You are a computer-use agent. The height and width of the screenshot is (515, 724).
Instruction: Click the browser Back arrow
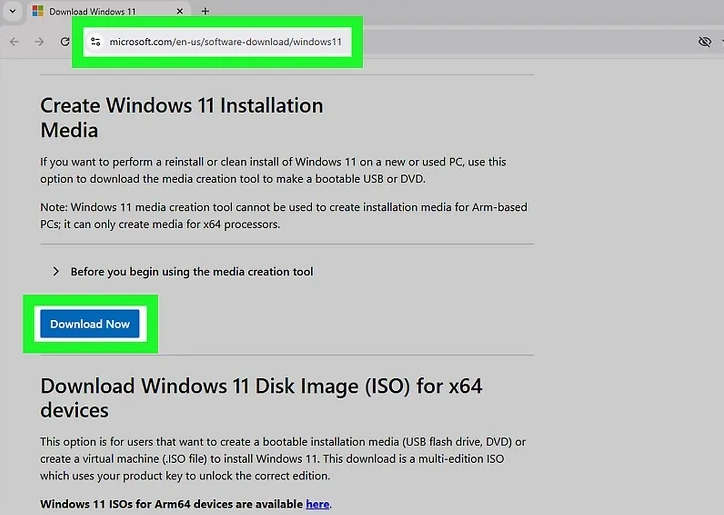(x=14, y=41)
